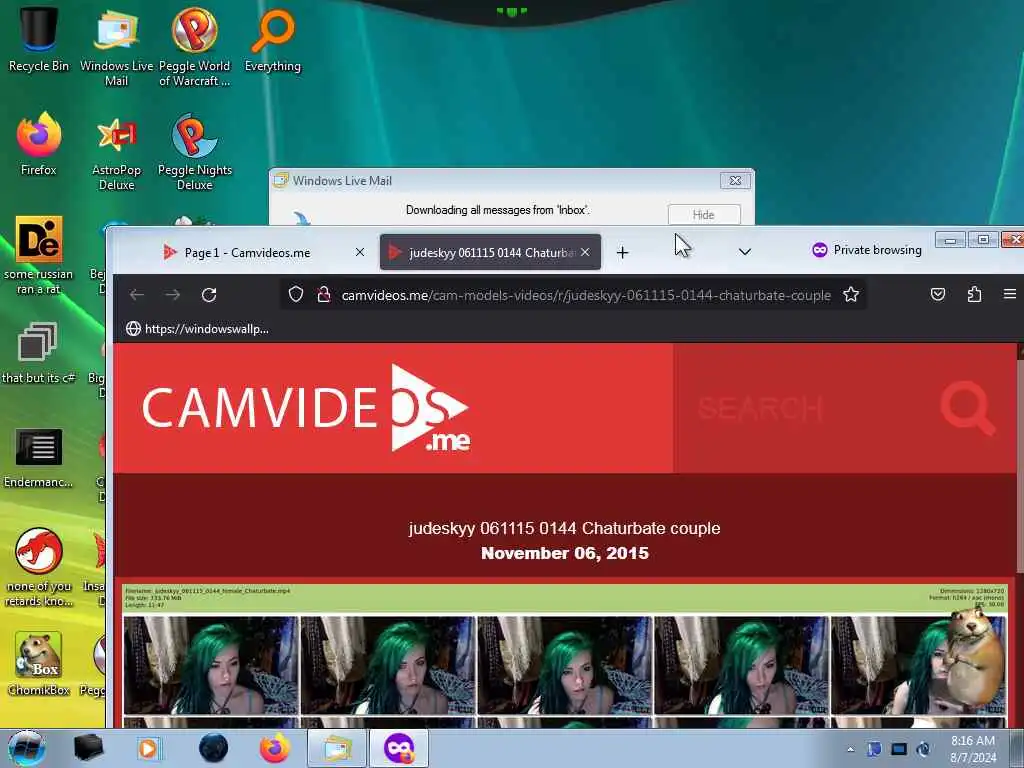Select the 'that but its c#' icon

coord(38,353)
